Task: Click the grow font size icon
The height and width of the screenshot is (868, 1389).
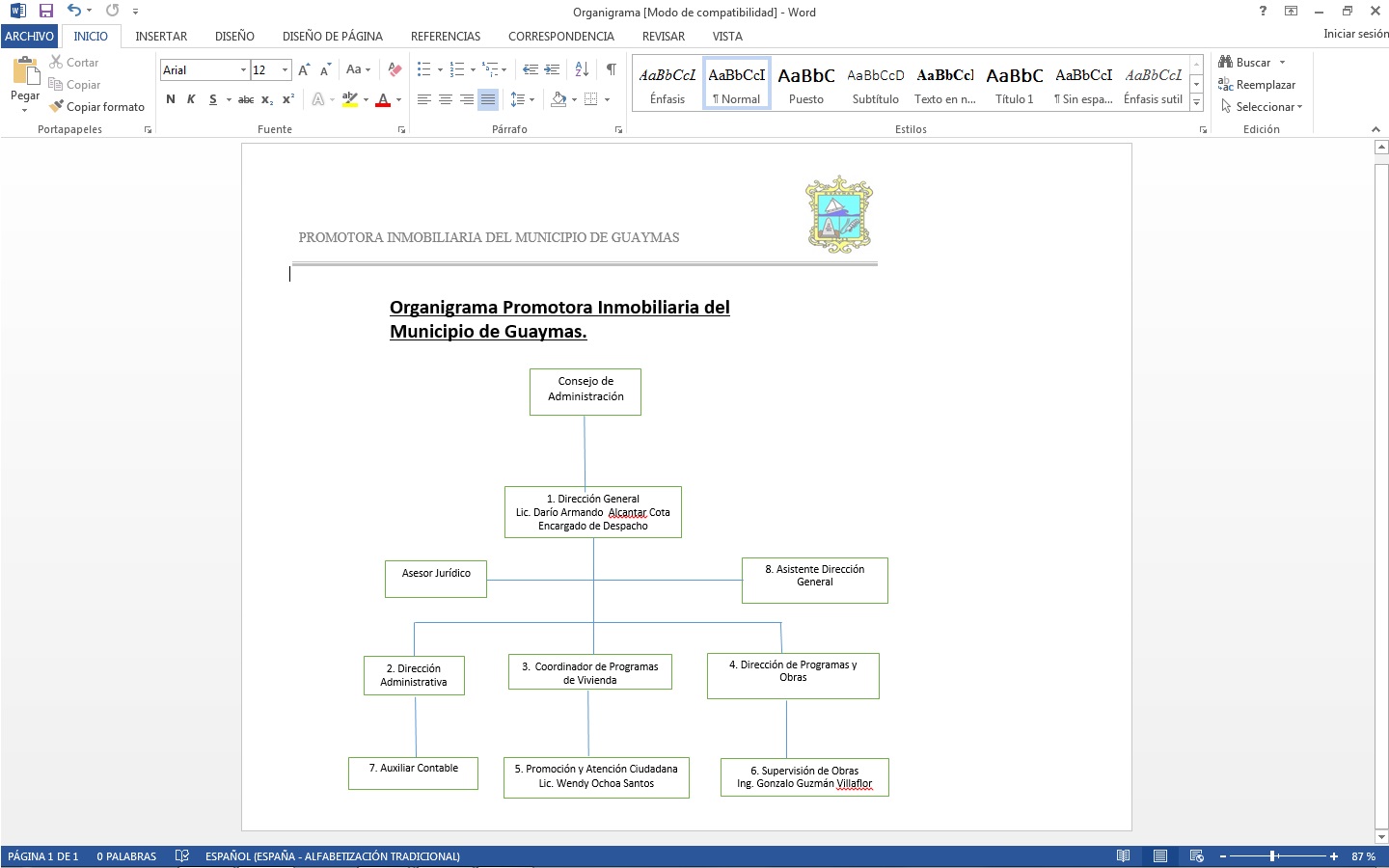Action: (304, 69)
